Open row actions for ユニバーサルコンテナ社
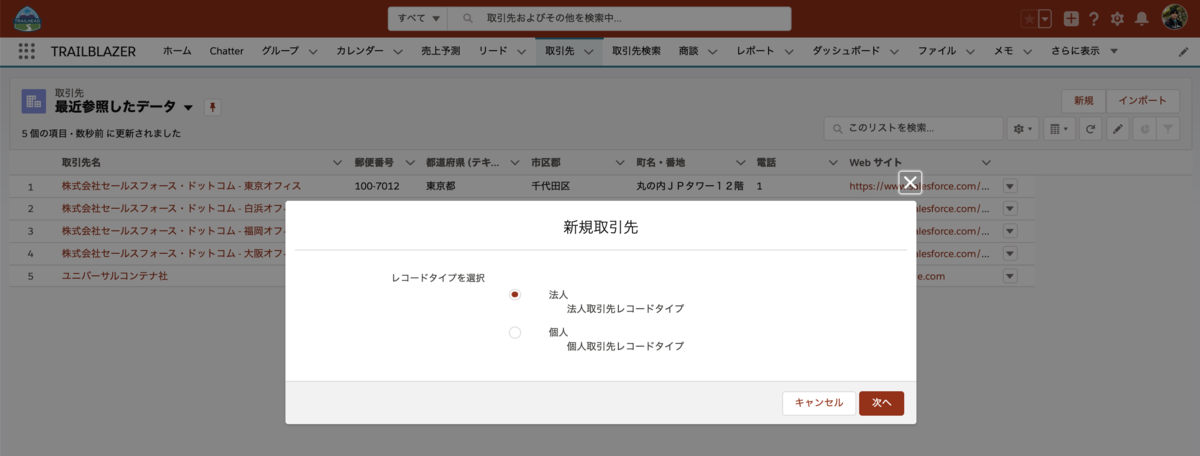This screenshot has width=1200, height=456. point(1009,276)
